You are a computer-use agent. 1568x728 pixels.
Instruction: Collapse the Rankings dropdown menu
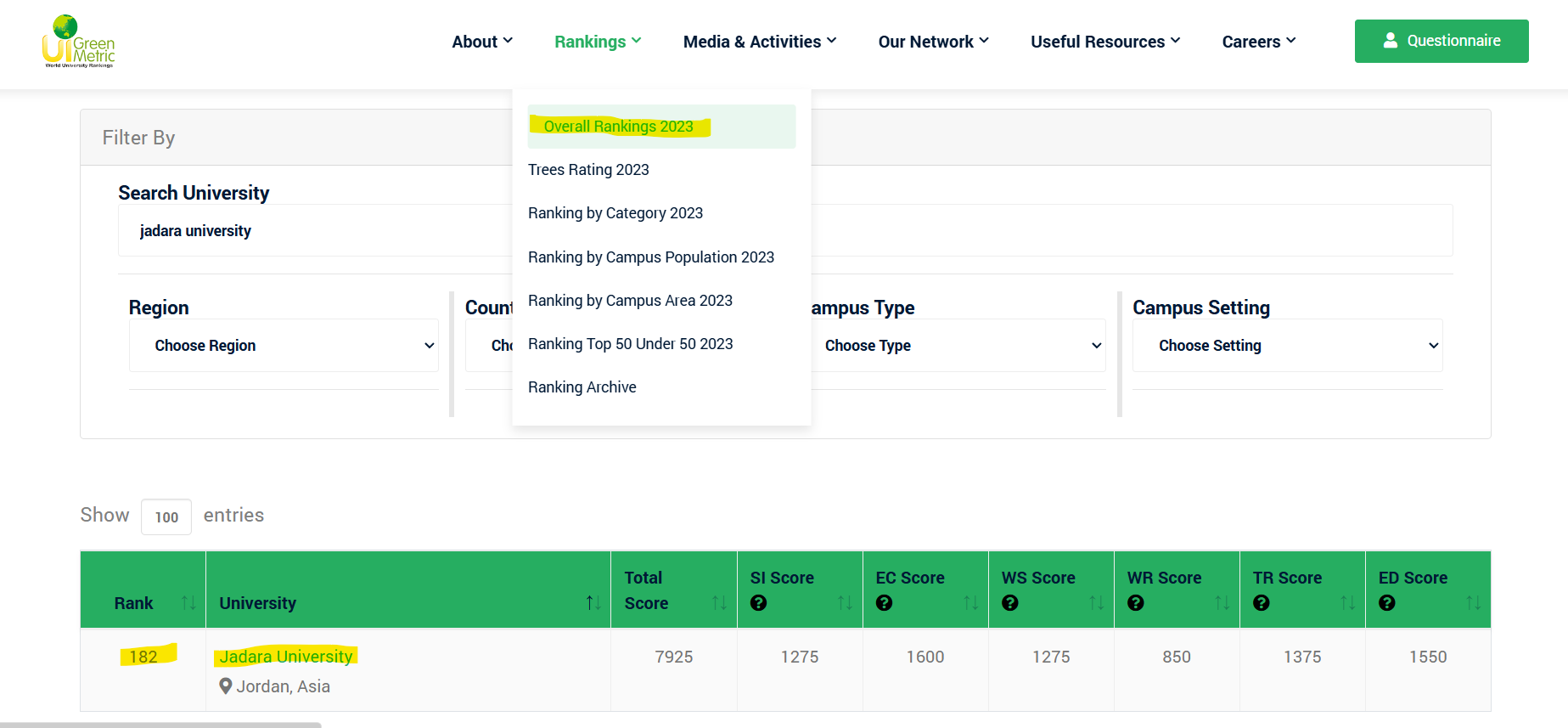598,42
